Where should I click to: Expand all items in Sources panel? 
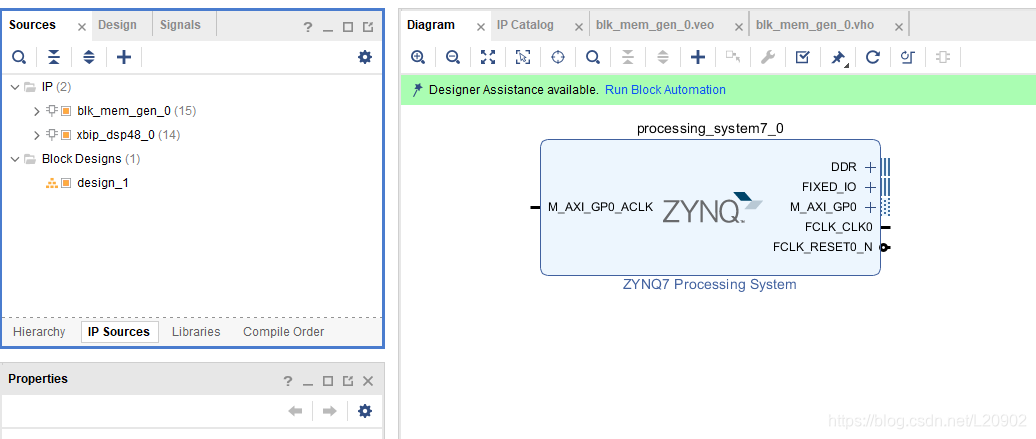[89, 58]
